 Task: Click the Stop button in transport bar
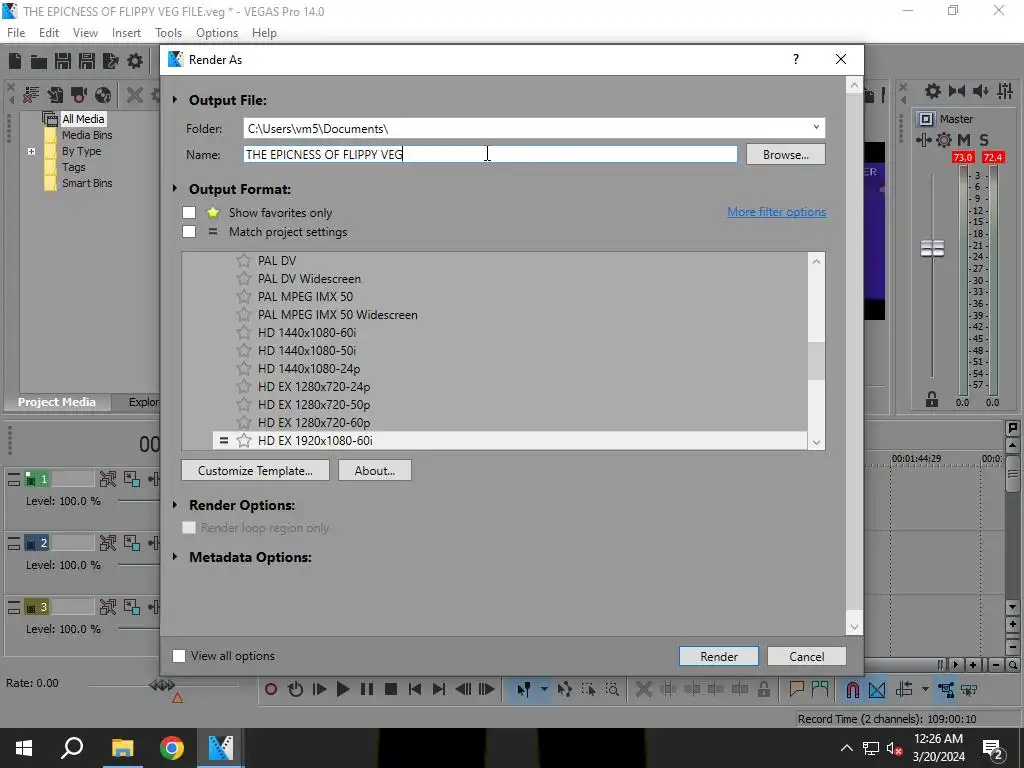(391, 689)
